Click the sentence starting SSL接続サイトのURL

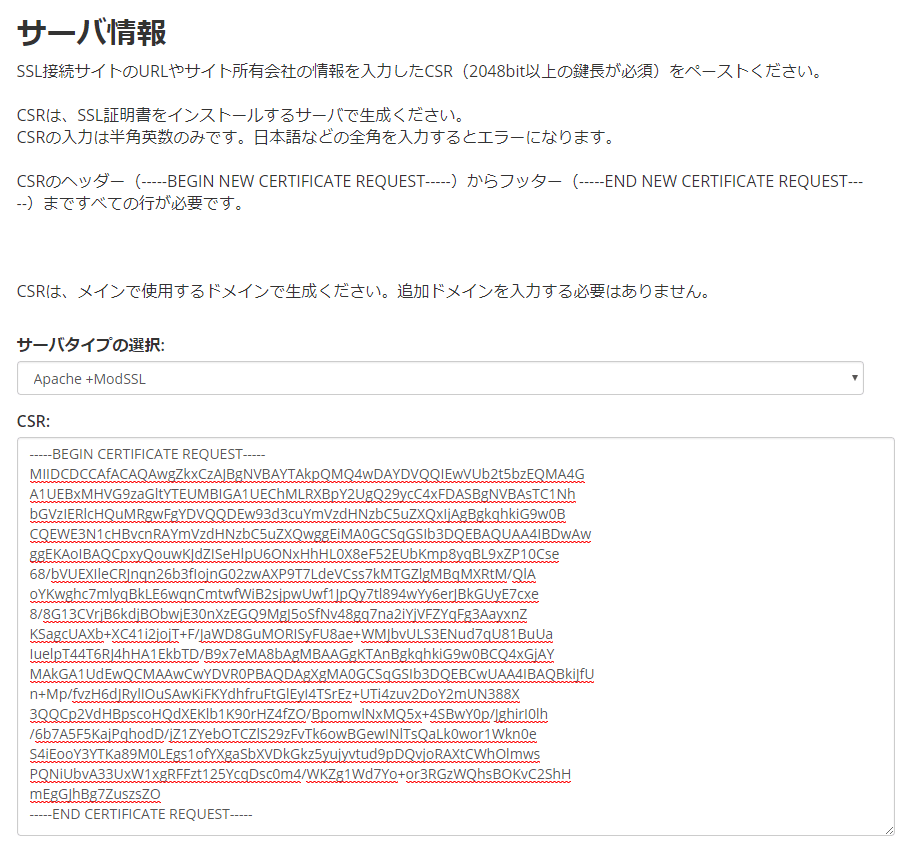click(x=421, y=71)
